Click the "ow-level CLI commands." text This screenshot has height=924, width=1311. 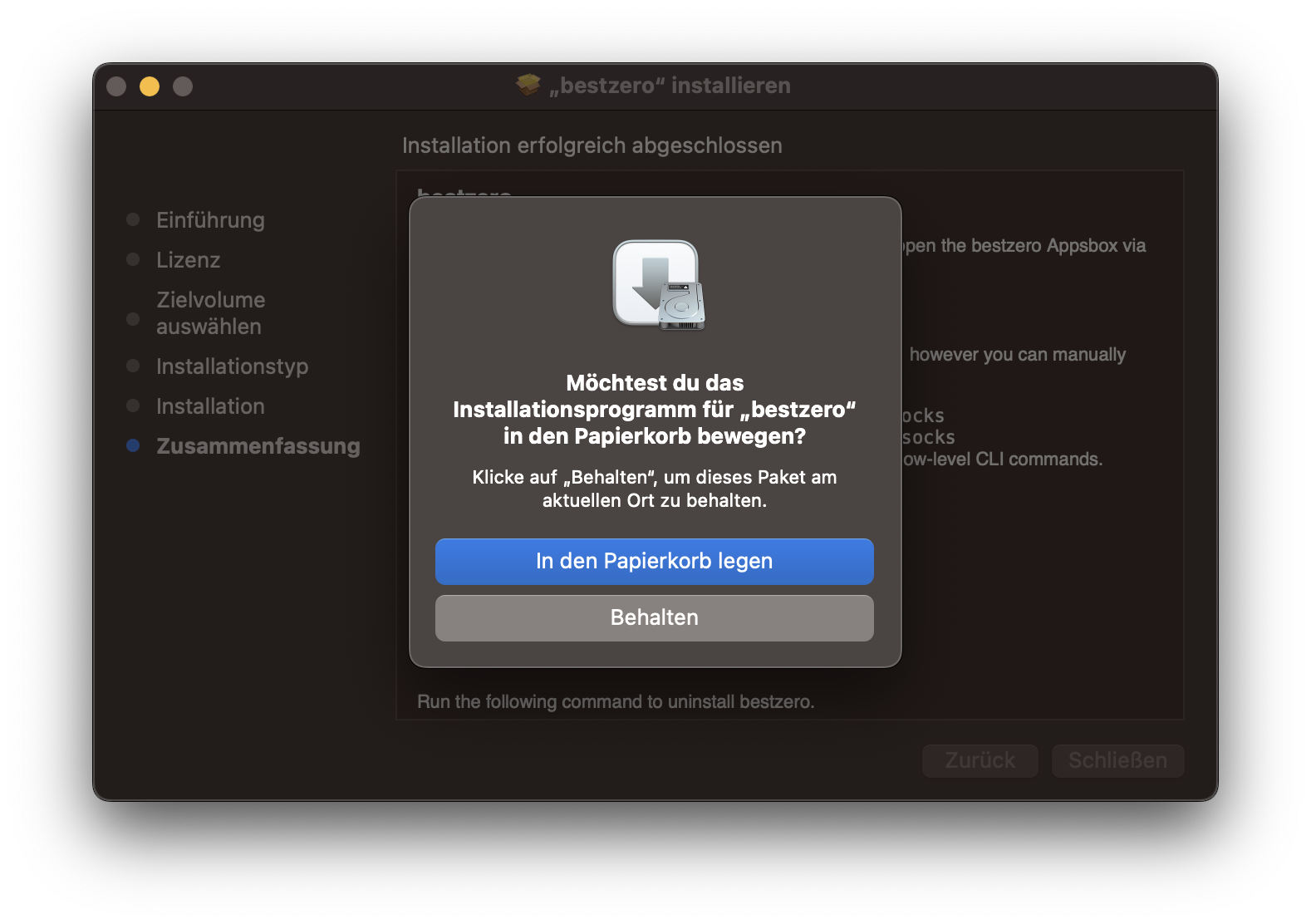pyautogui.click(x=1003, y=460)
